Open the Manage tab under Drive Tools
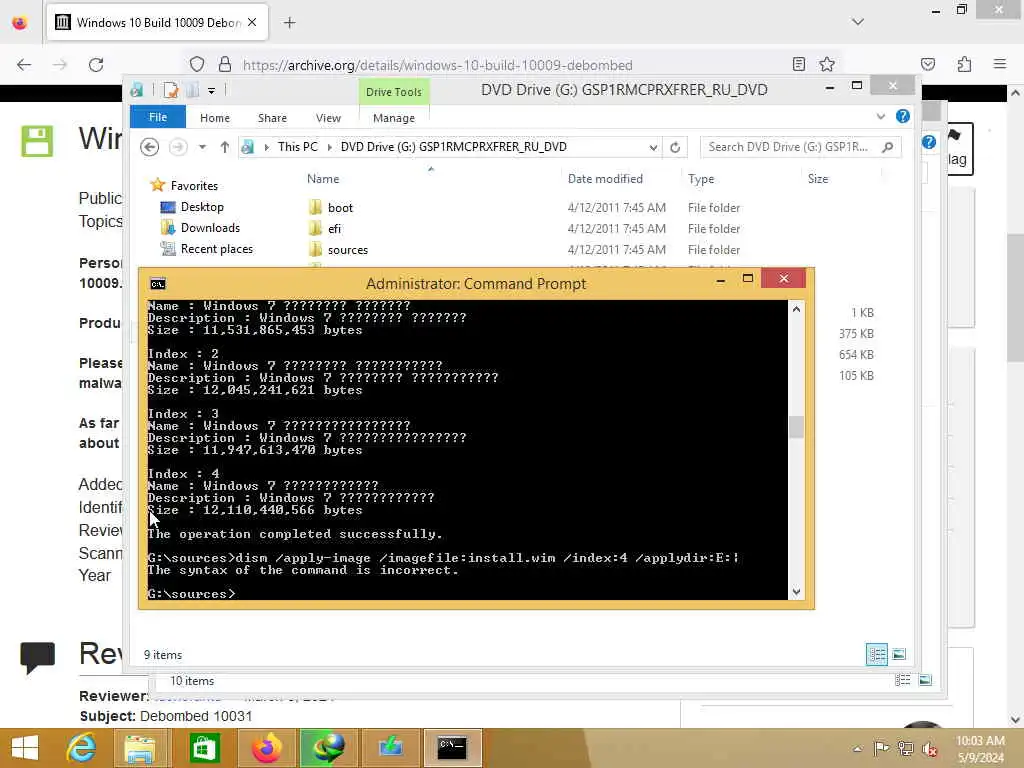 (394, 118)
